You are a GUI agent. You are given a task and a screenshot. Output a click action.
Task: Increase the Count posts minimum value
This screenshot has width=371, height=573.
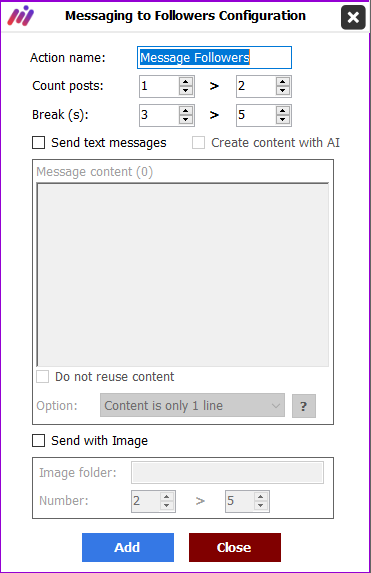[186, 82]
